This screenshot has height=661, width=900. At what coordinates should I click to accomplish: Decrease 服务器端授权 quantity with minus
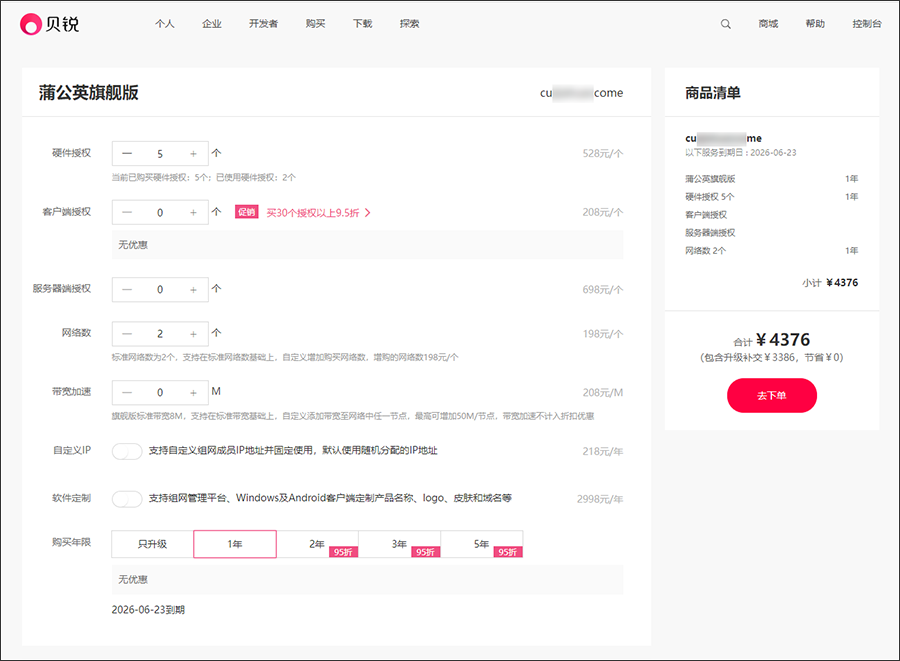tap(127, 290)
